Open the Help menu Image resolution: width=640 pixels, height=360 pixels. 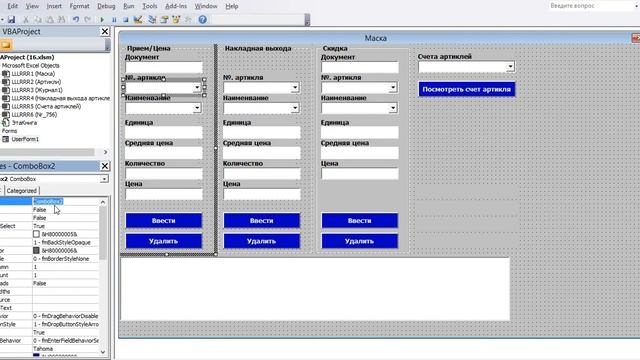click(x=231, y=6)
